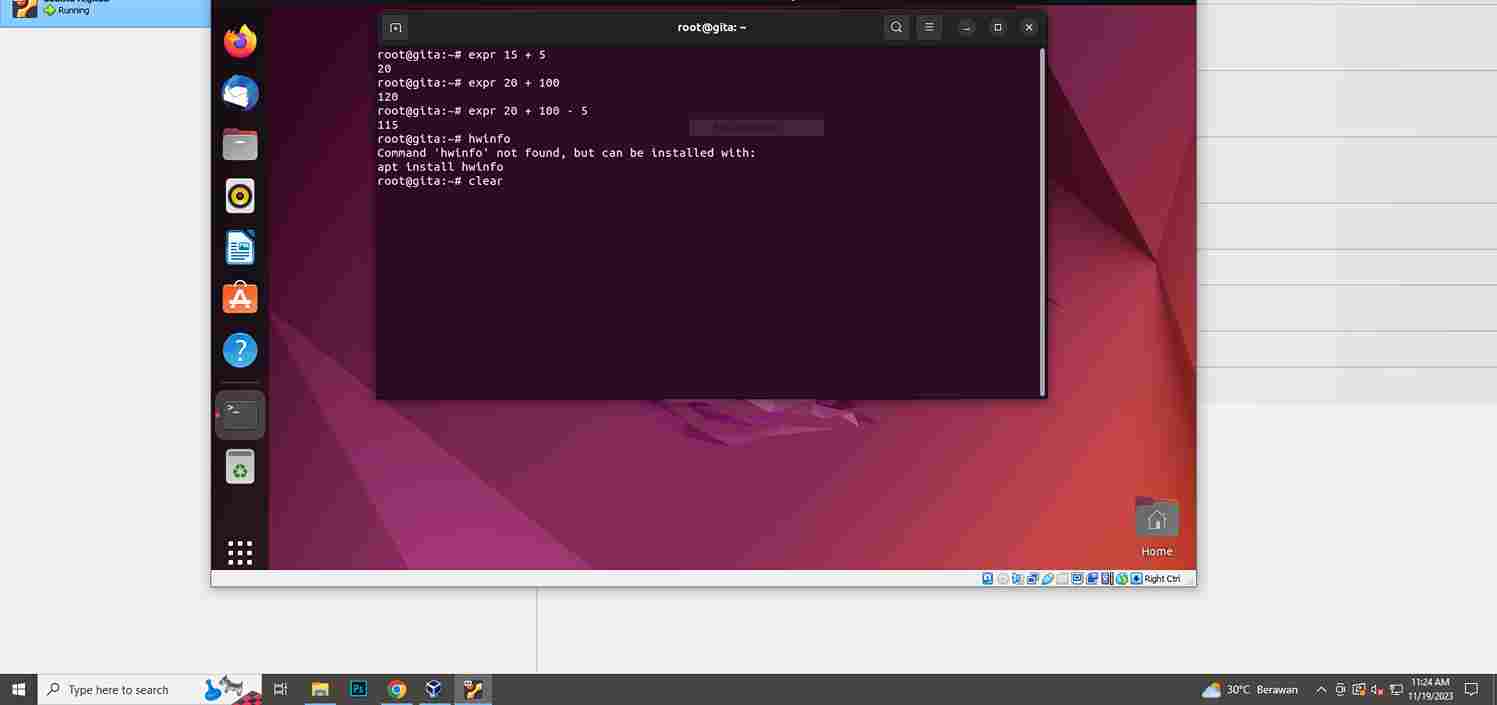
Task: Launch LibreOffice Writer from the dock
Action: tap(240, 247)
